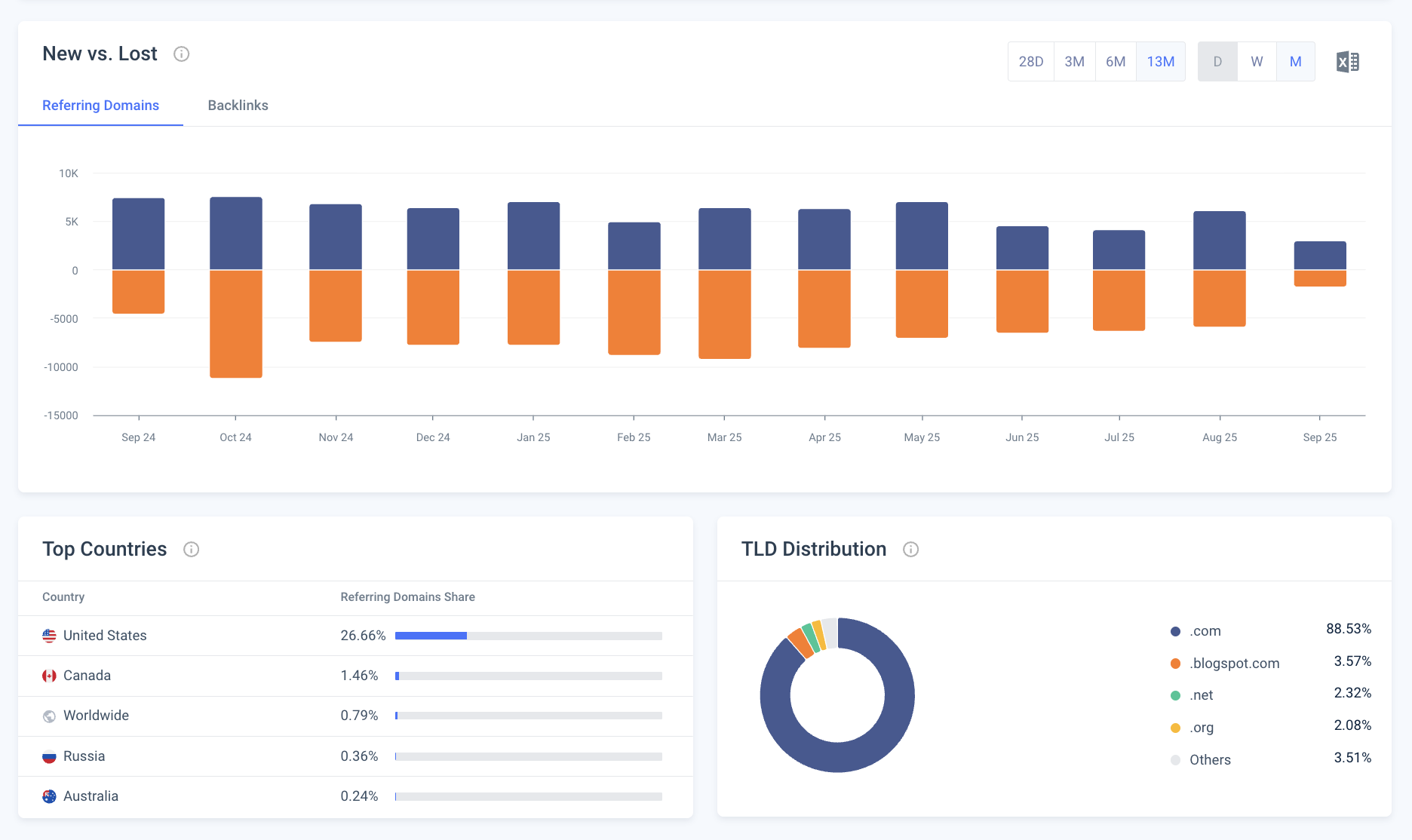Select the 13M time range

click(x=1160, y=62)
